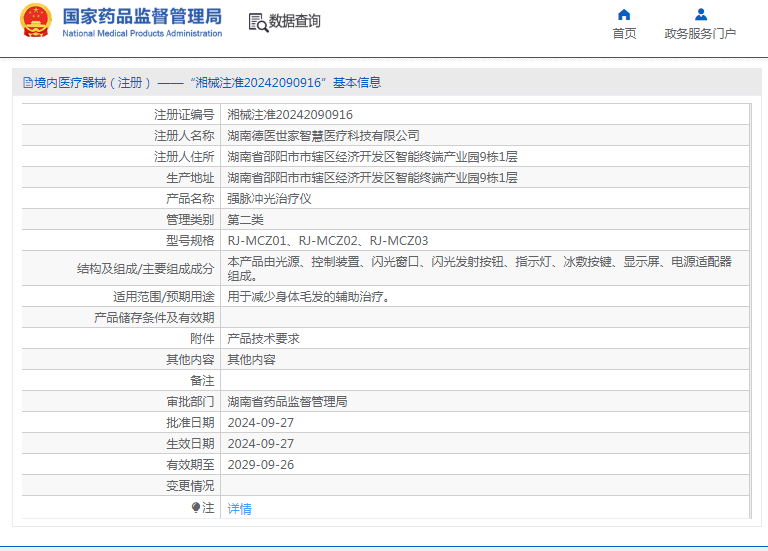This screenshot has width=768, height=551.
Task: Open the 数据查询 search icon
Action: (258, 23)
